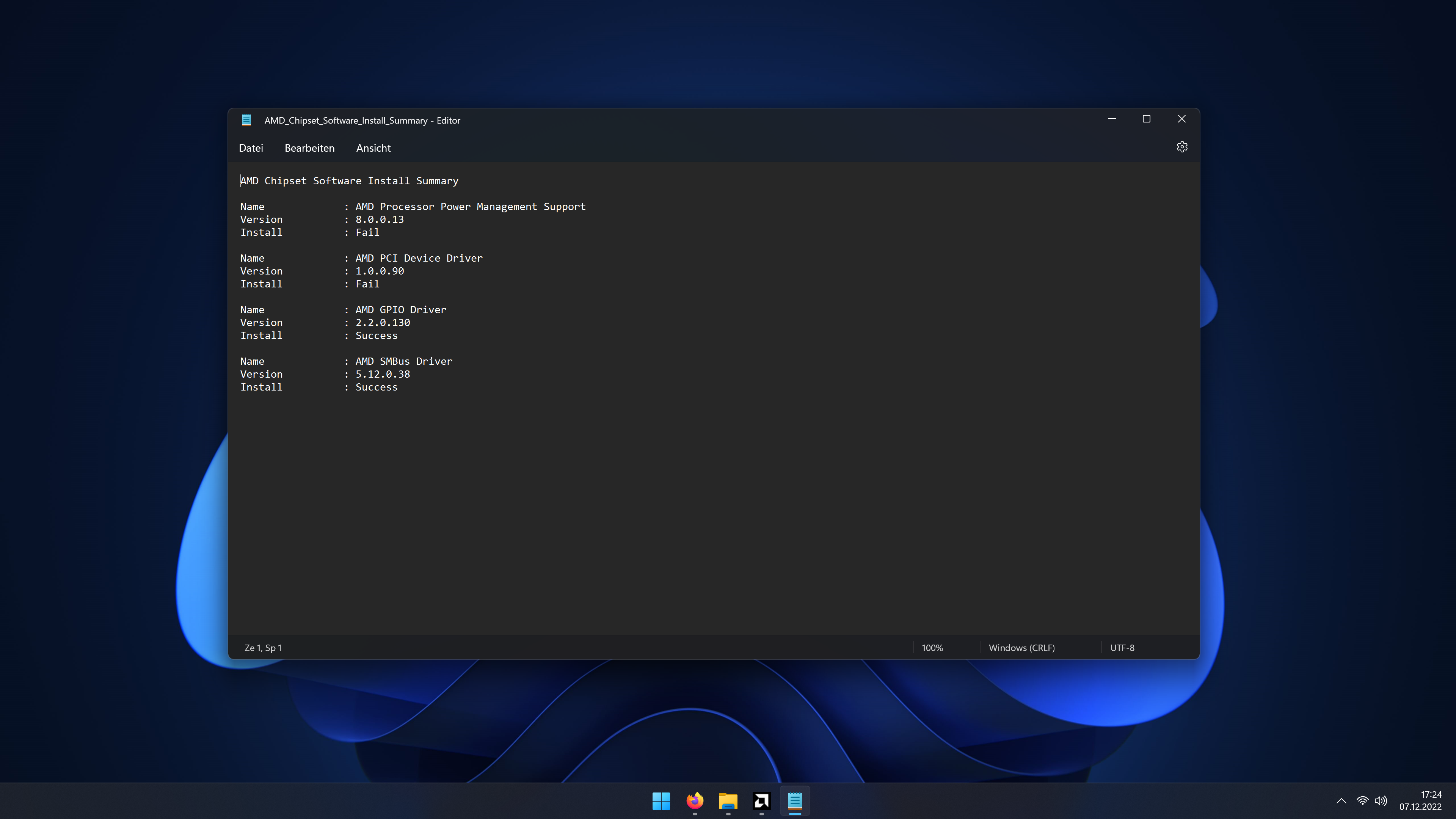Click the Ze 1, Sp 1 position indicator
Image resolution: width=1456 pixels, height=819 pixels.
(x=263, y=648)
